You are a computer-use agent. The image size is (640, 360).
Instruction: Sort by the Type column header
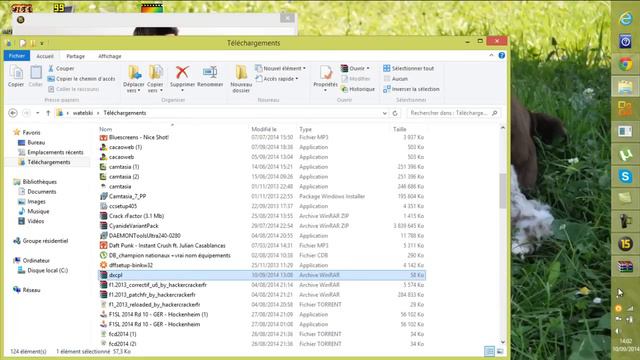tap(305, 129)
